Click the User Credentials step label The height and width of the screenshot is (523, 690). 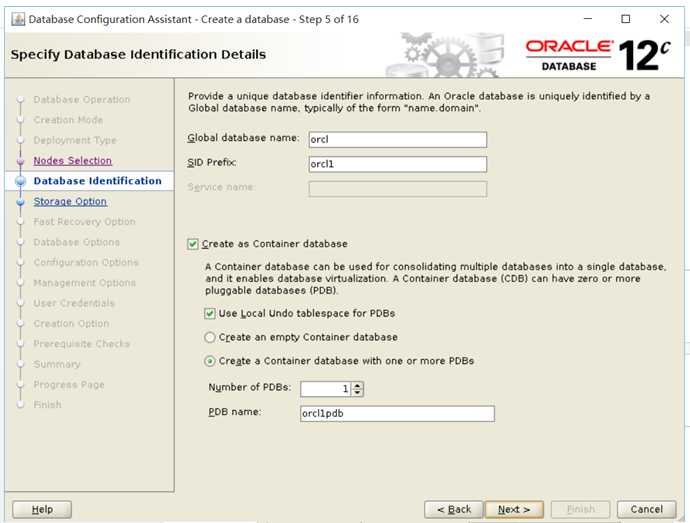coord(74,303)
